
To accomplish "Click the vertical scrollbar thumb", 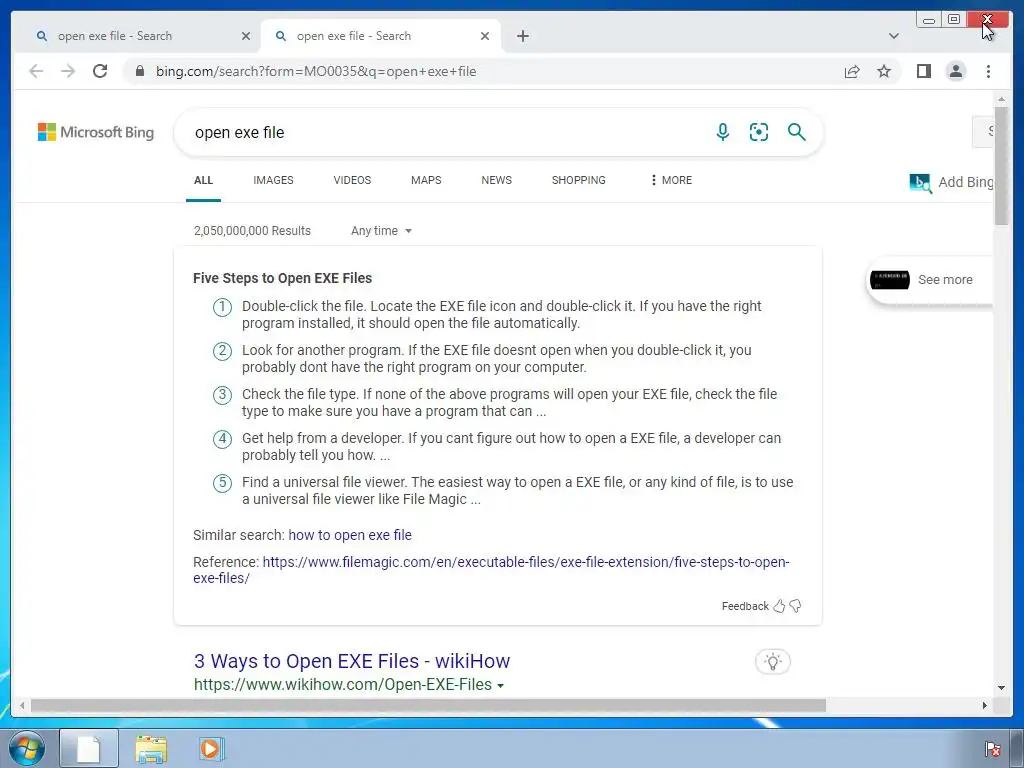I will point(1001,166).
